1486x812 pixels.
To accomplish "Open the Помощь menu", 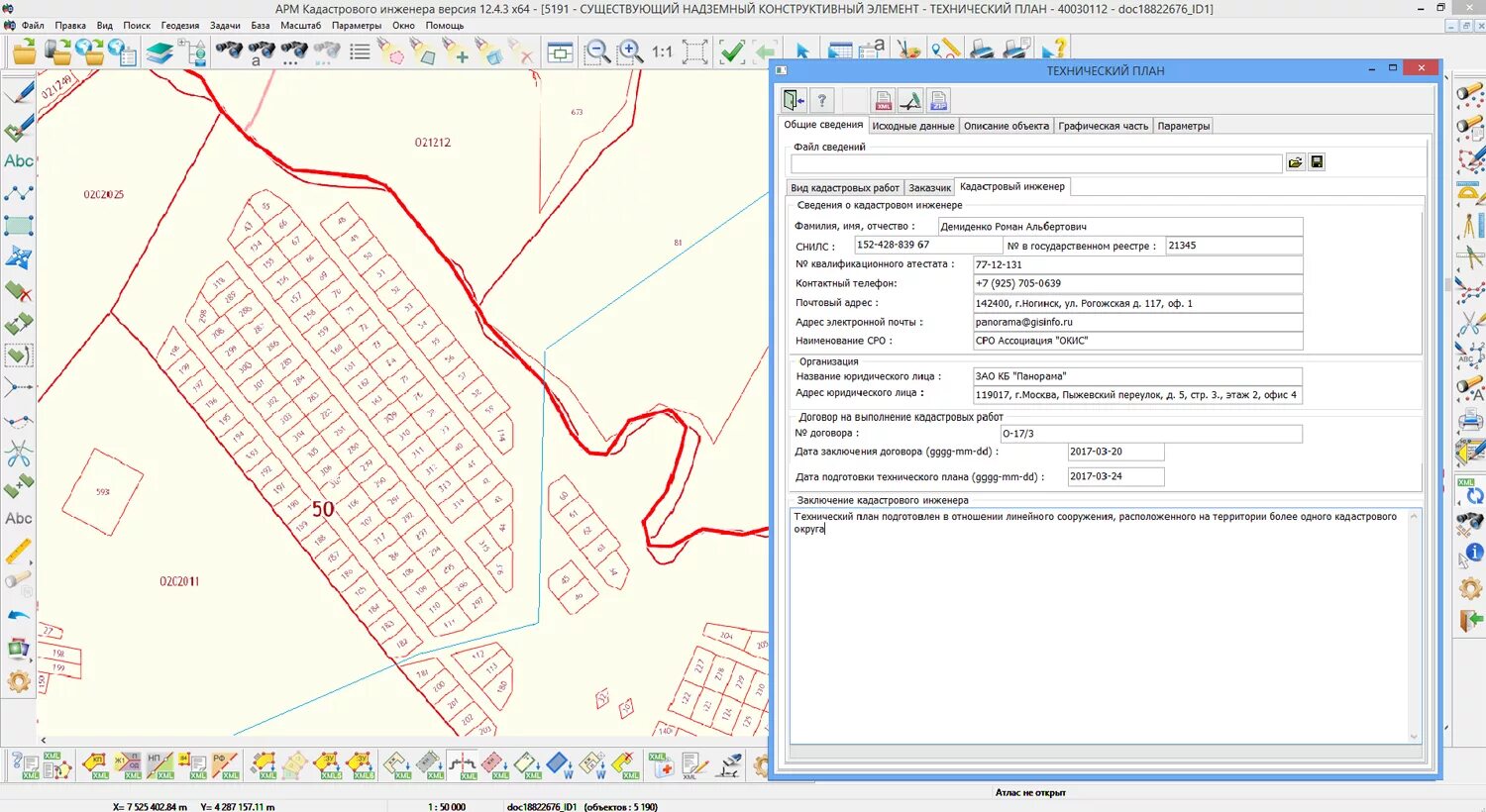I will point(445,26).
